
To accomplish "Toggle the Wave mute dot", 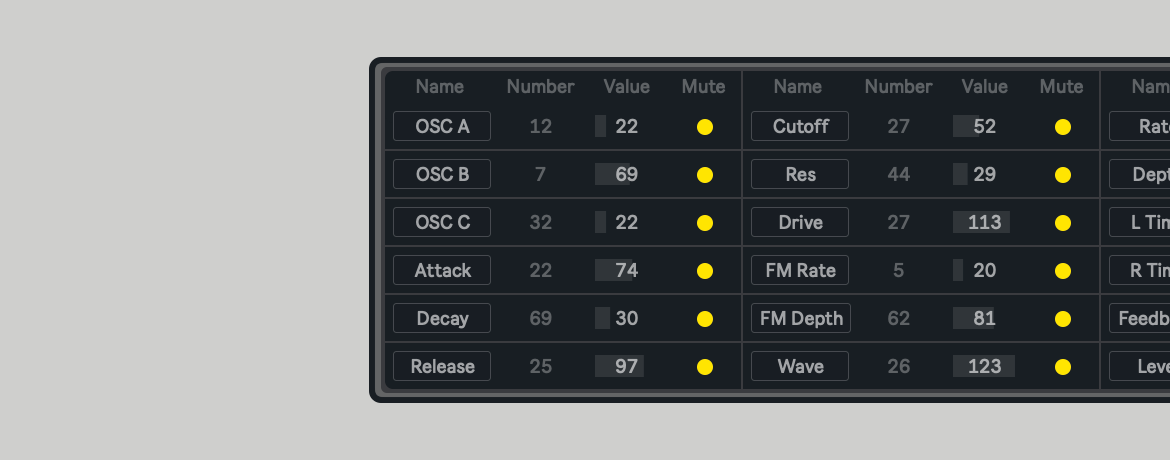I will tap(1063, 367).
